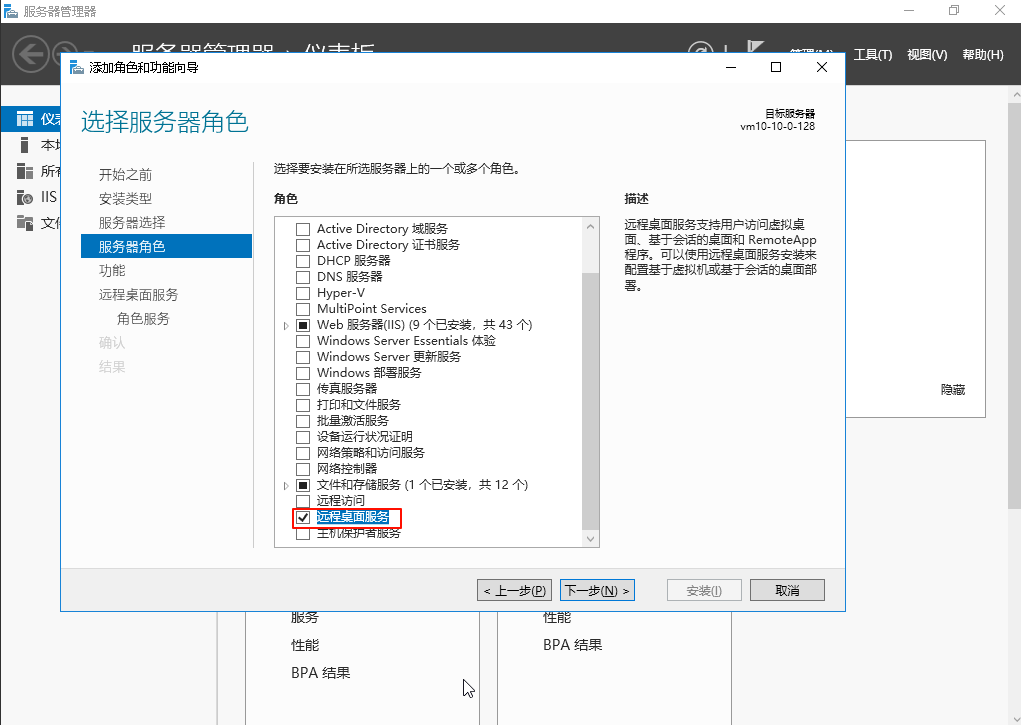
Task: Click file storage services sidebar icon
Action: (x=25, y=223)
